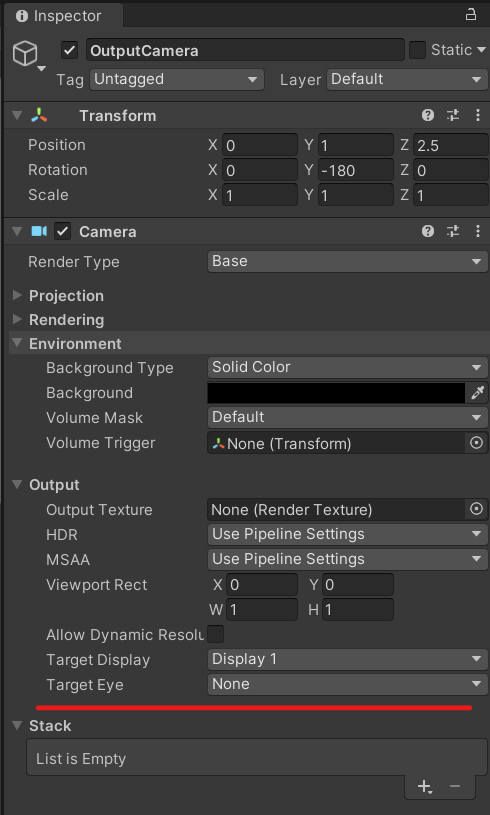Click the black Background color swatch
The height and width of the screenshot is (815, 490).
336,393
